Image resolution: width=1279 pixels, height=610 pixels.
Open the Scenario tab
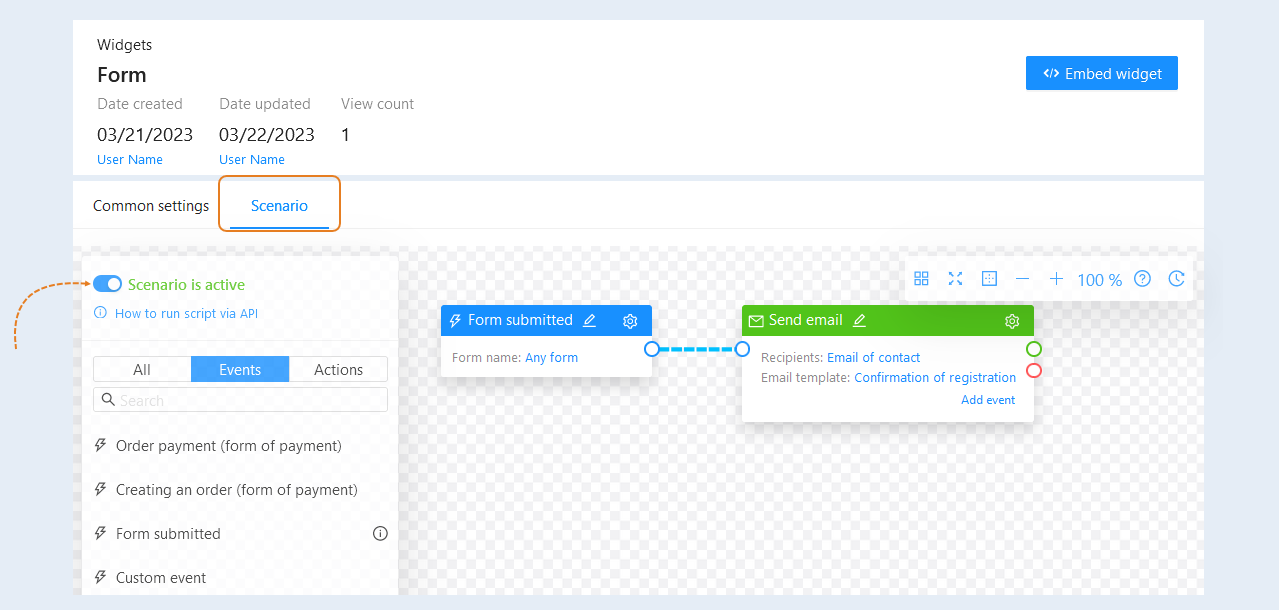[x=279, y=206]
